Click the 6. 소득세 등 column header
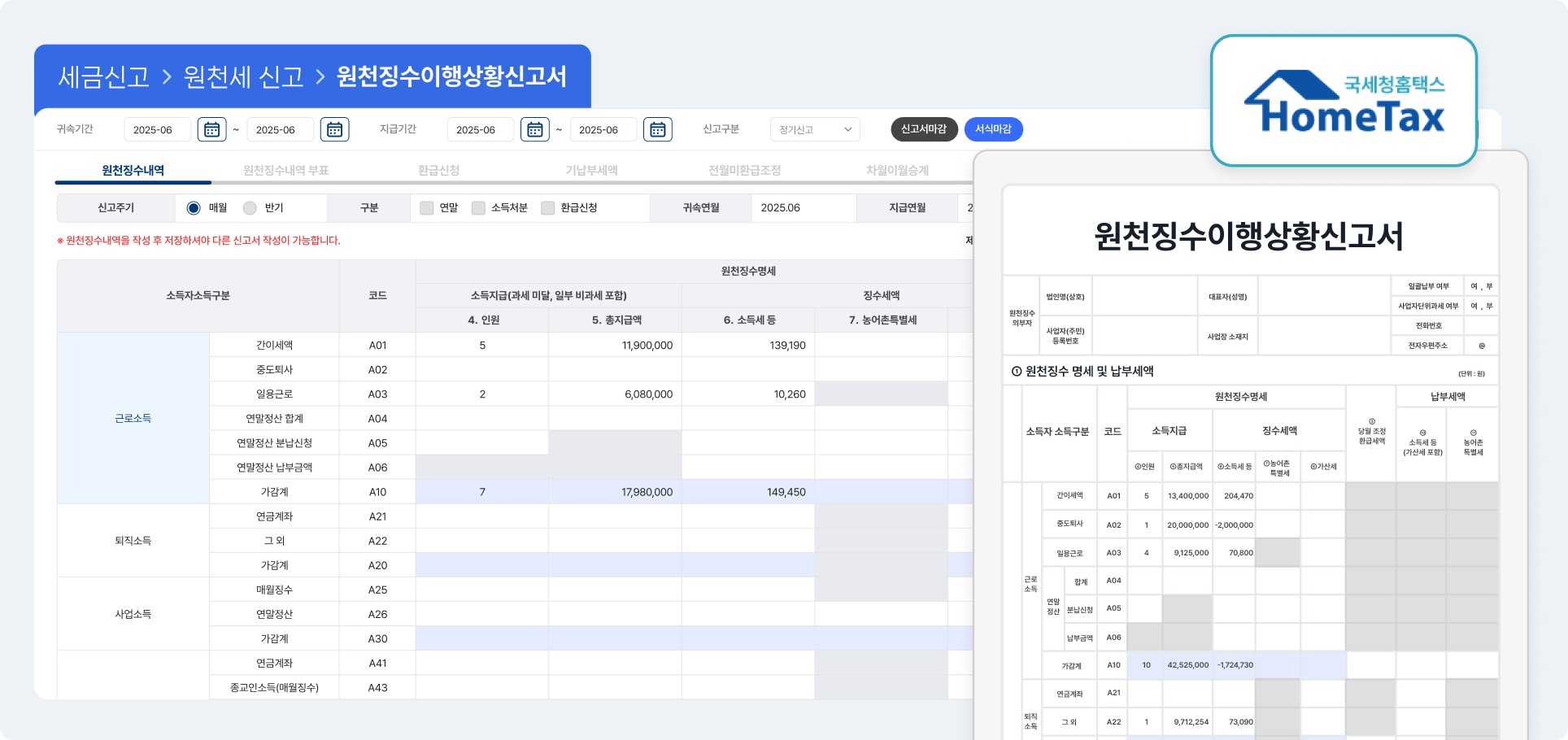Screen dimensions: 1568x740 pos(750,320)
